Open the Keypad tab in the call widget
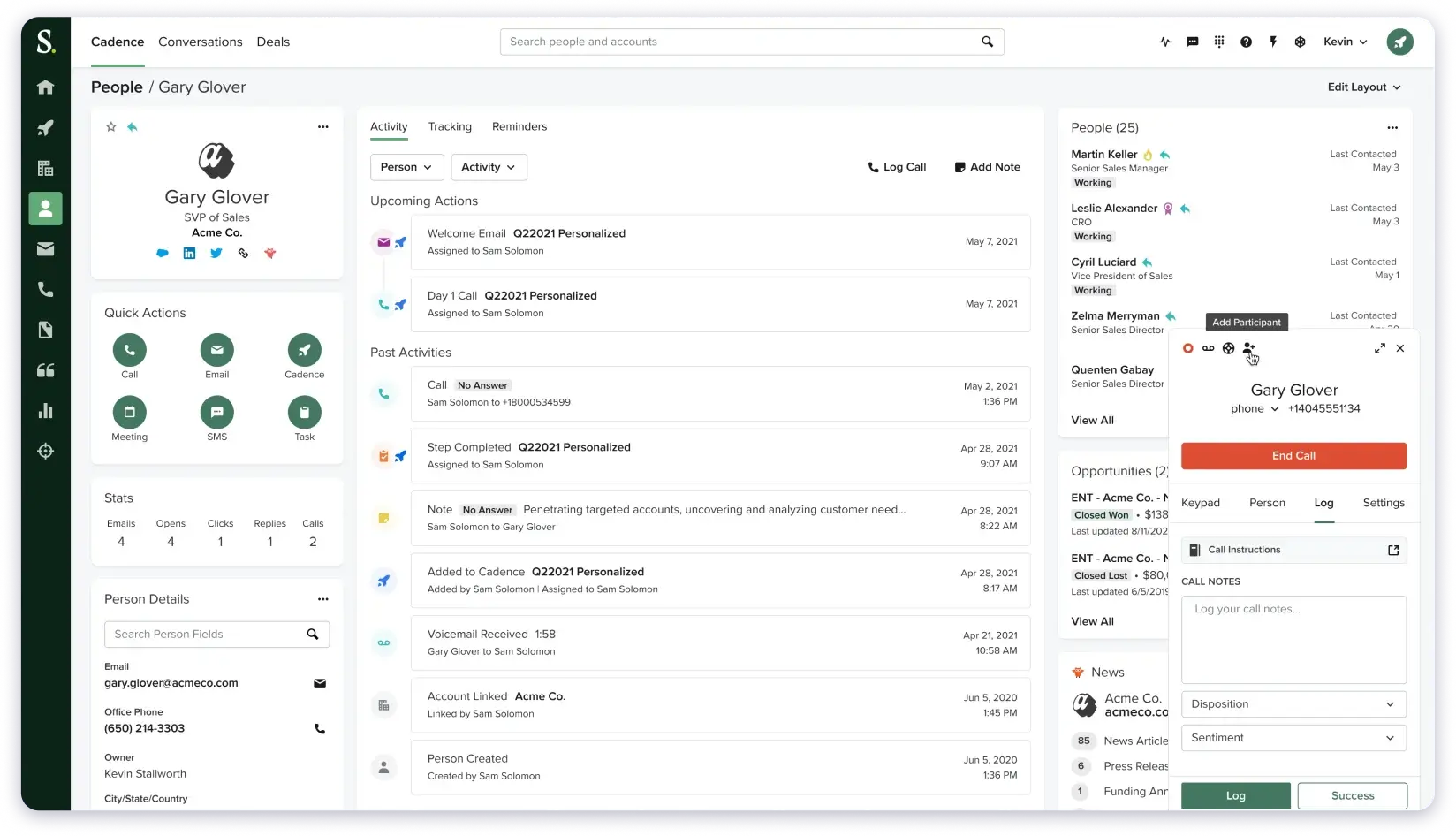 tap(1200, 503)
